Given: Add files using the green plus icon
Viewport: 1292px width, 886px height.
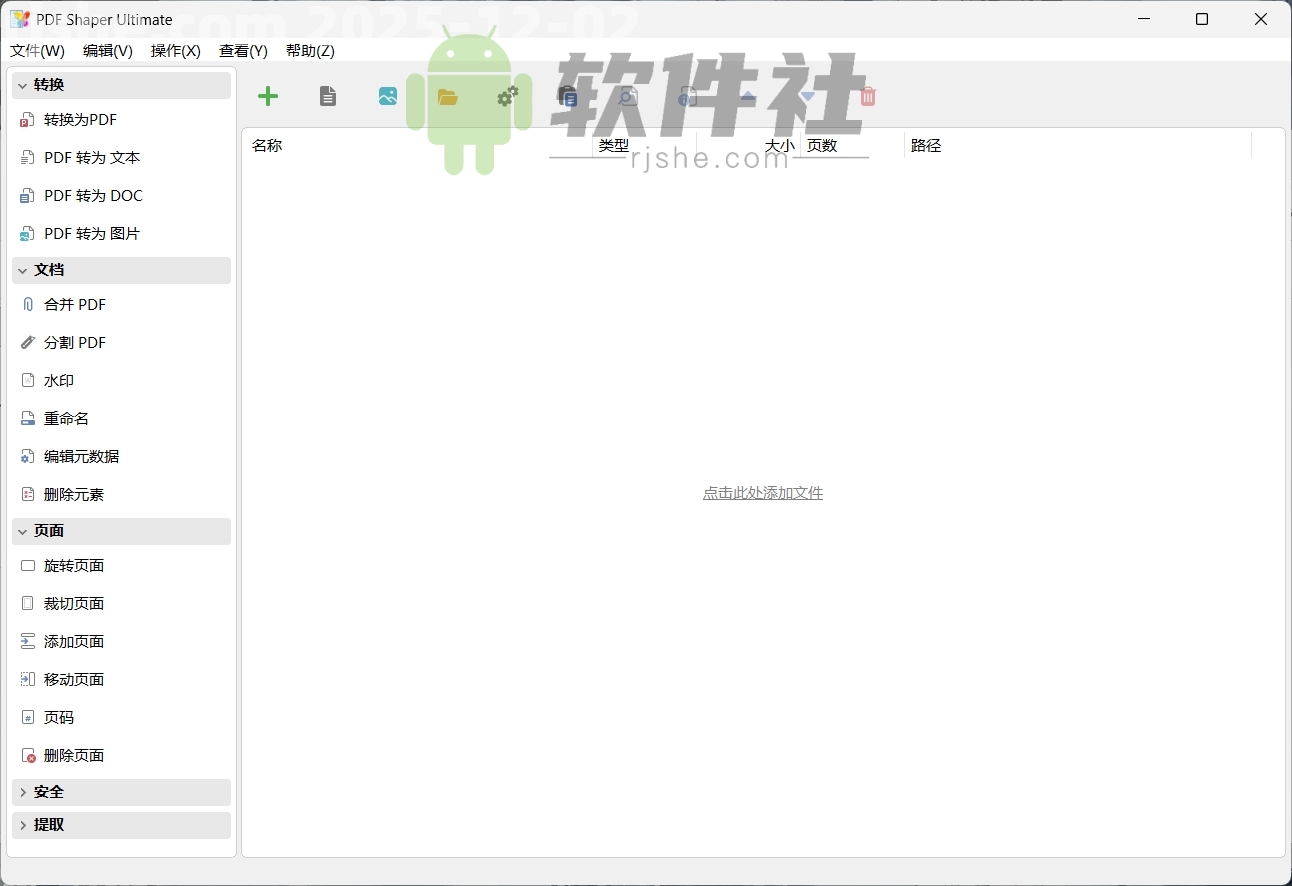Looking at the screenshot, I should 268,96.
